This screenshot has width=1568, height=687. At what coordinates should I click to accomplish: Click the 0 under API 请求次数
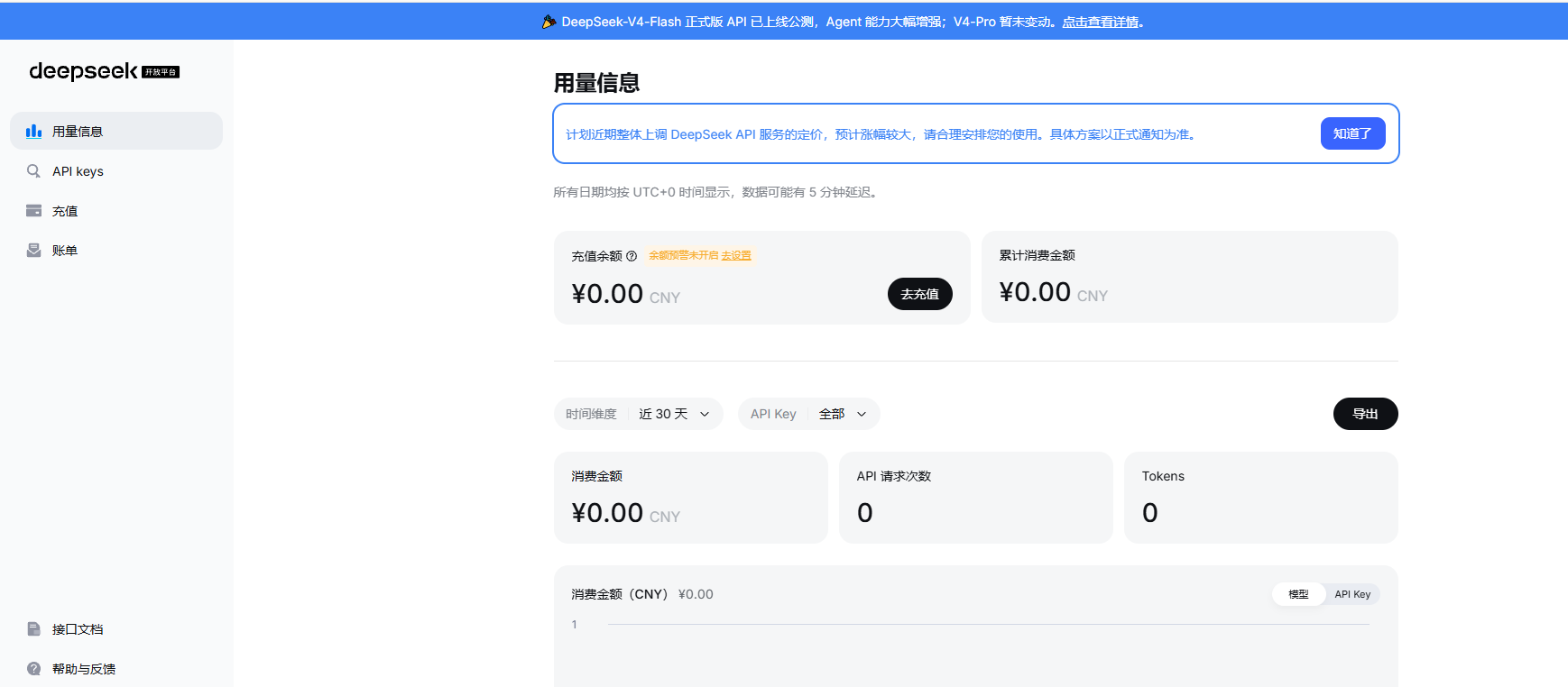pyautogui.click(x=865, y=513)
